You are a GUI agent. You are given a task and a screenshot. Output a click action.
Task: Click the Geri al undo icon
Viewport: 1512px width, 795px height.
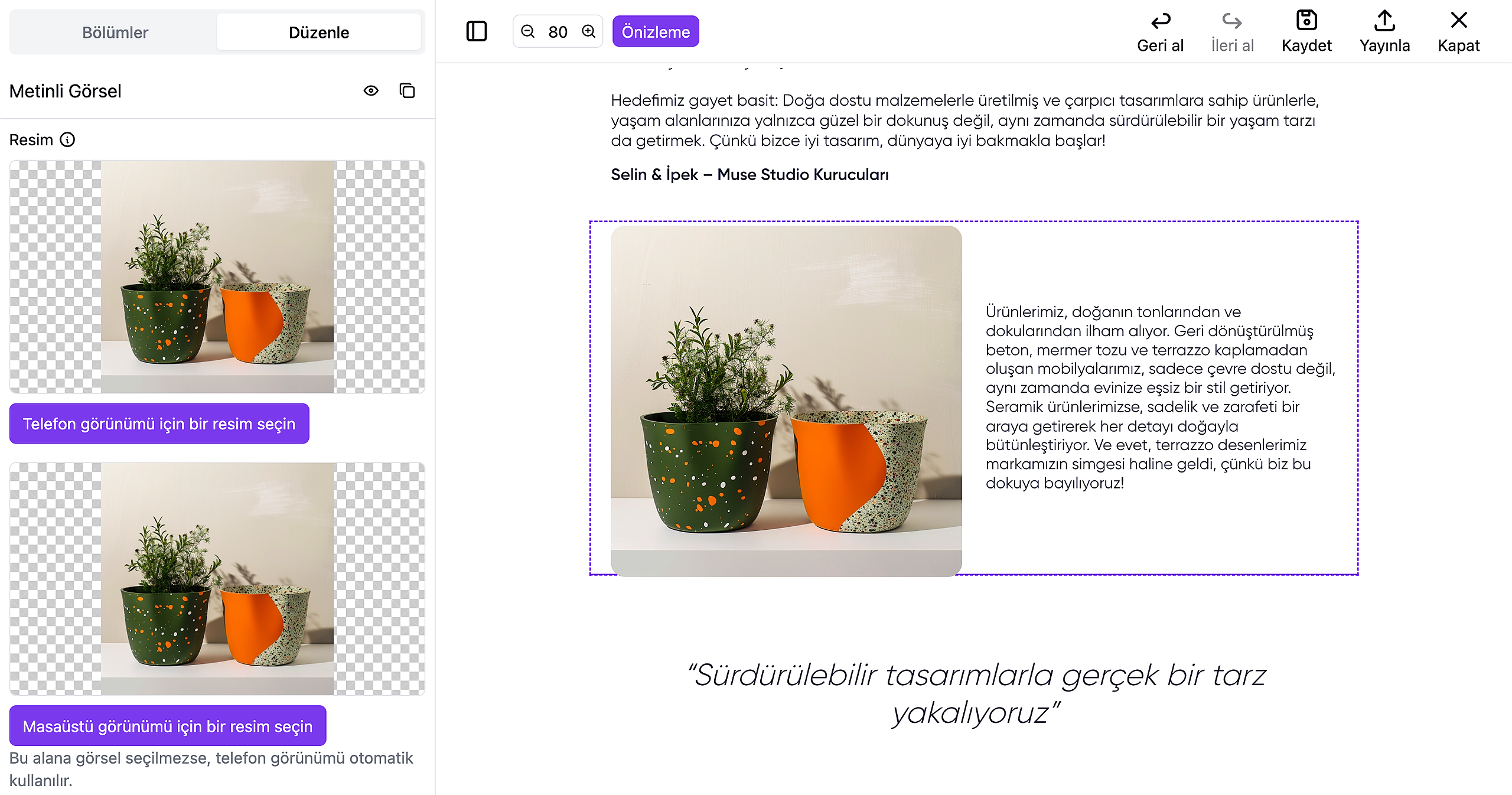[1160, 21]
